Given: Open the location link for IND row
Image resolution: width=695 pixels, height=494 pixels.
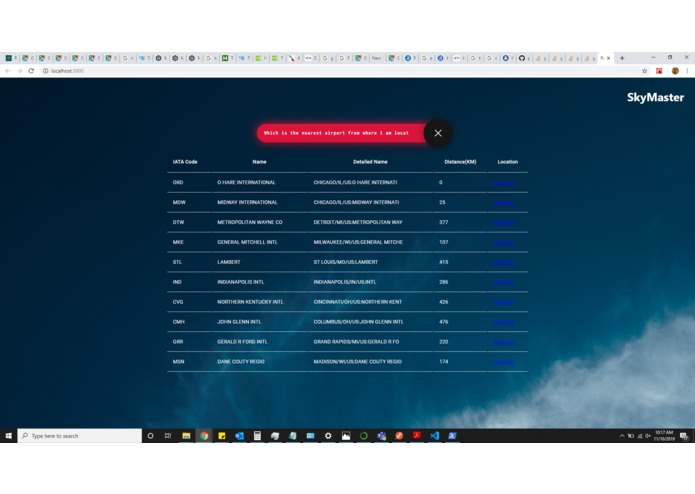Looking at the screenshot, I should 504,282.
